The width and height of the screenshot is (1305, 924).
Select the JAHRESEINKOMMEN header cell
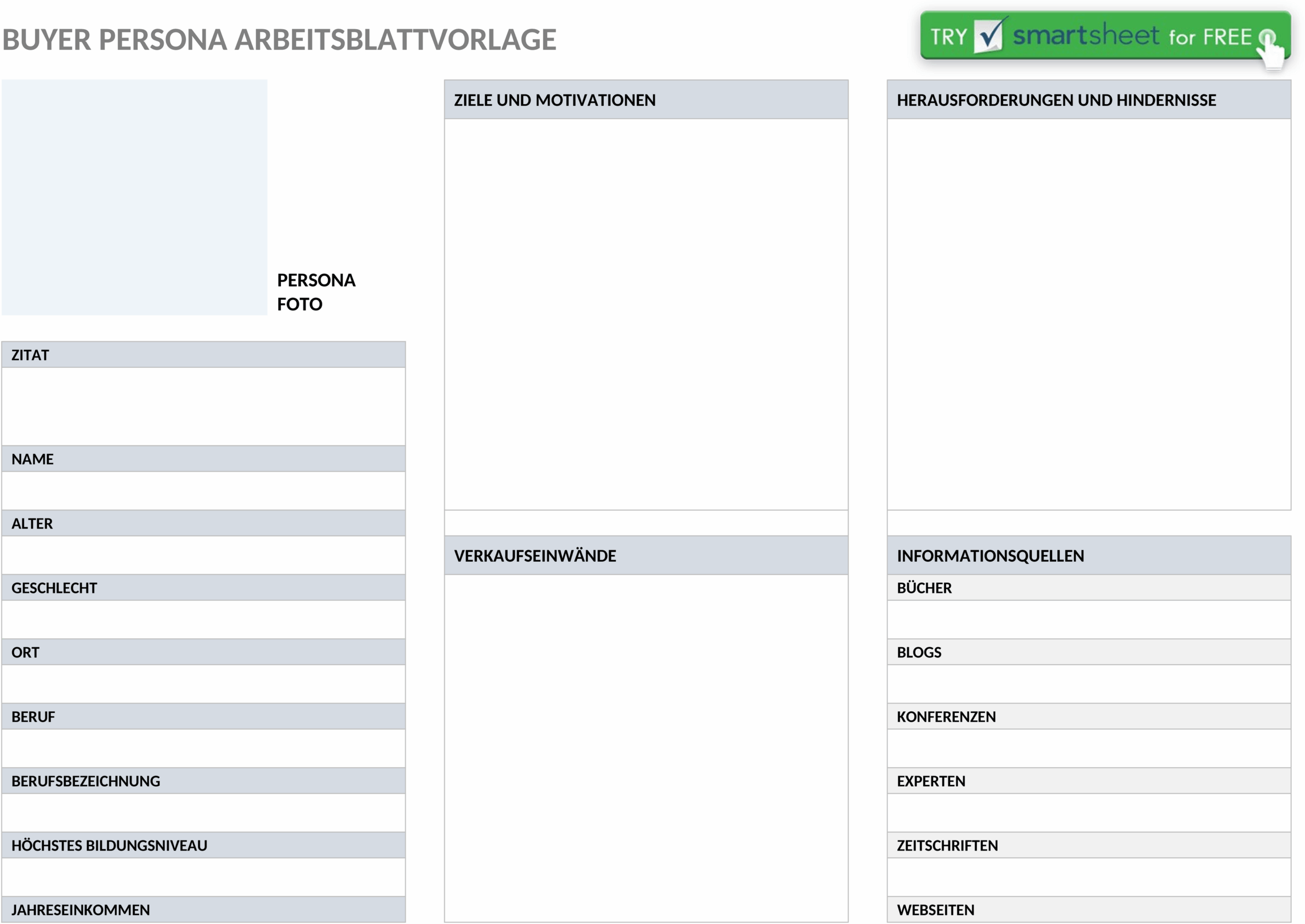tap(204, 909)
